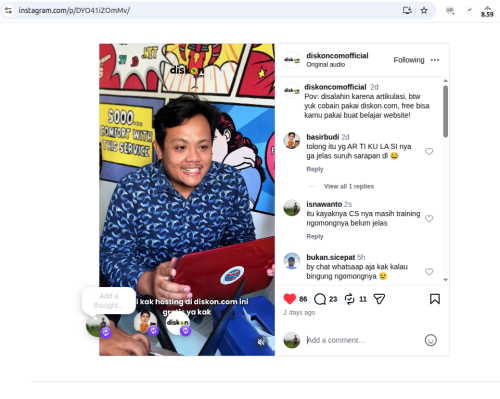The width and height of the screenshot is (500, 399).
Task: Click the Add a thought bubble
Action: 109,300
